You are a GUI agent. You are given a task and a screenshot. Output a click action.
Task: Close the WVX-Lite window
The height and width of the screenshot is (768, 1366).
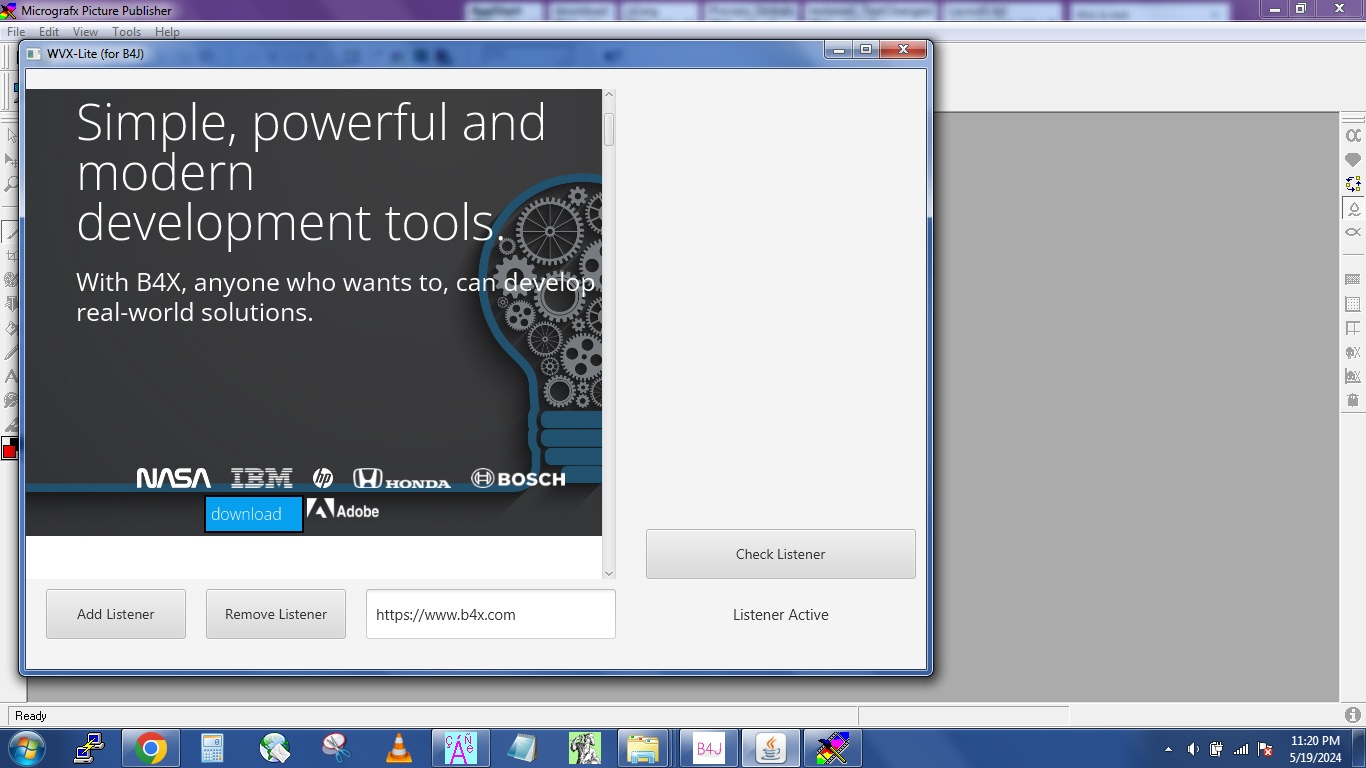point(903,50)
